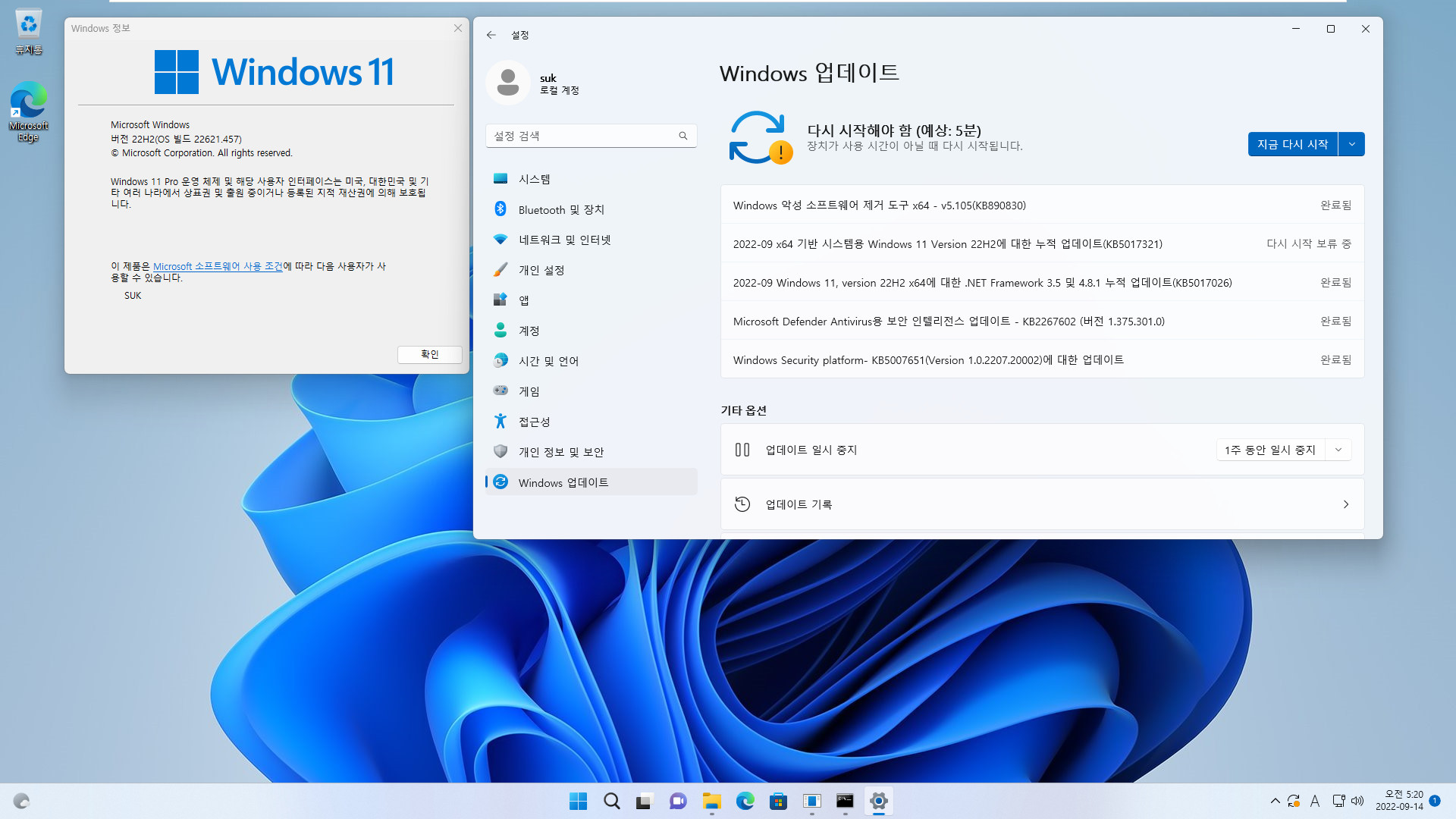This screenshot has height=819, width=1456.
Task: Open the Start menu on taskbar
Action: click(x=578, y=801)
